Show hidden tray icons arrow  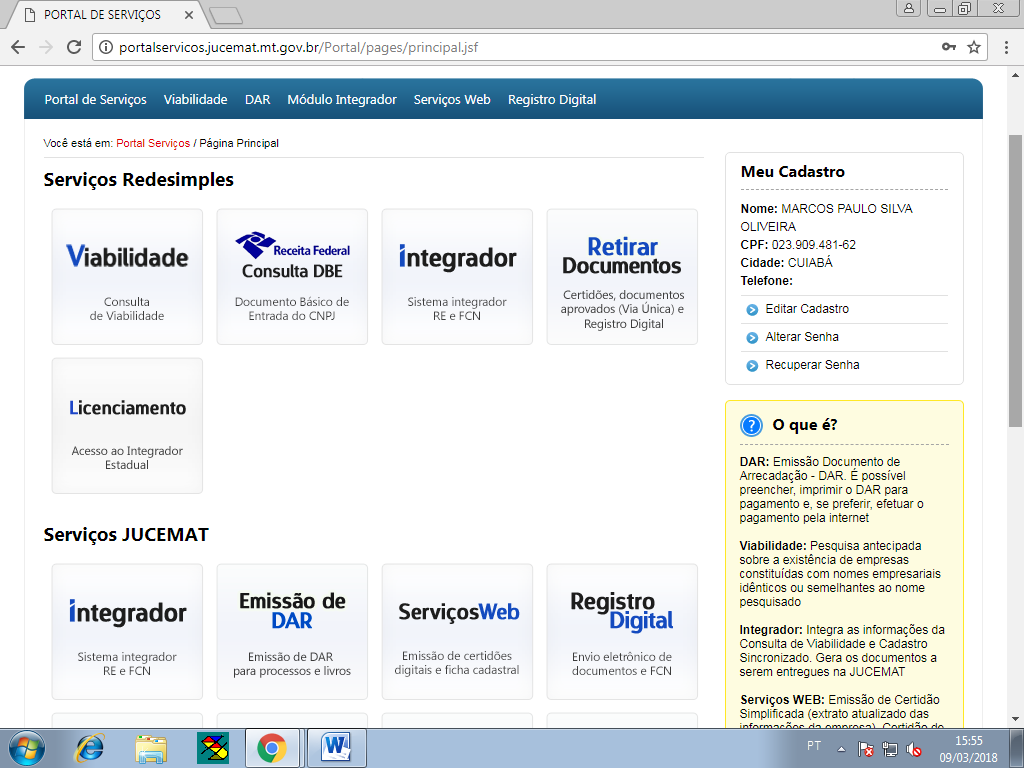click(841, 749)
